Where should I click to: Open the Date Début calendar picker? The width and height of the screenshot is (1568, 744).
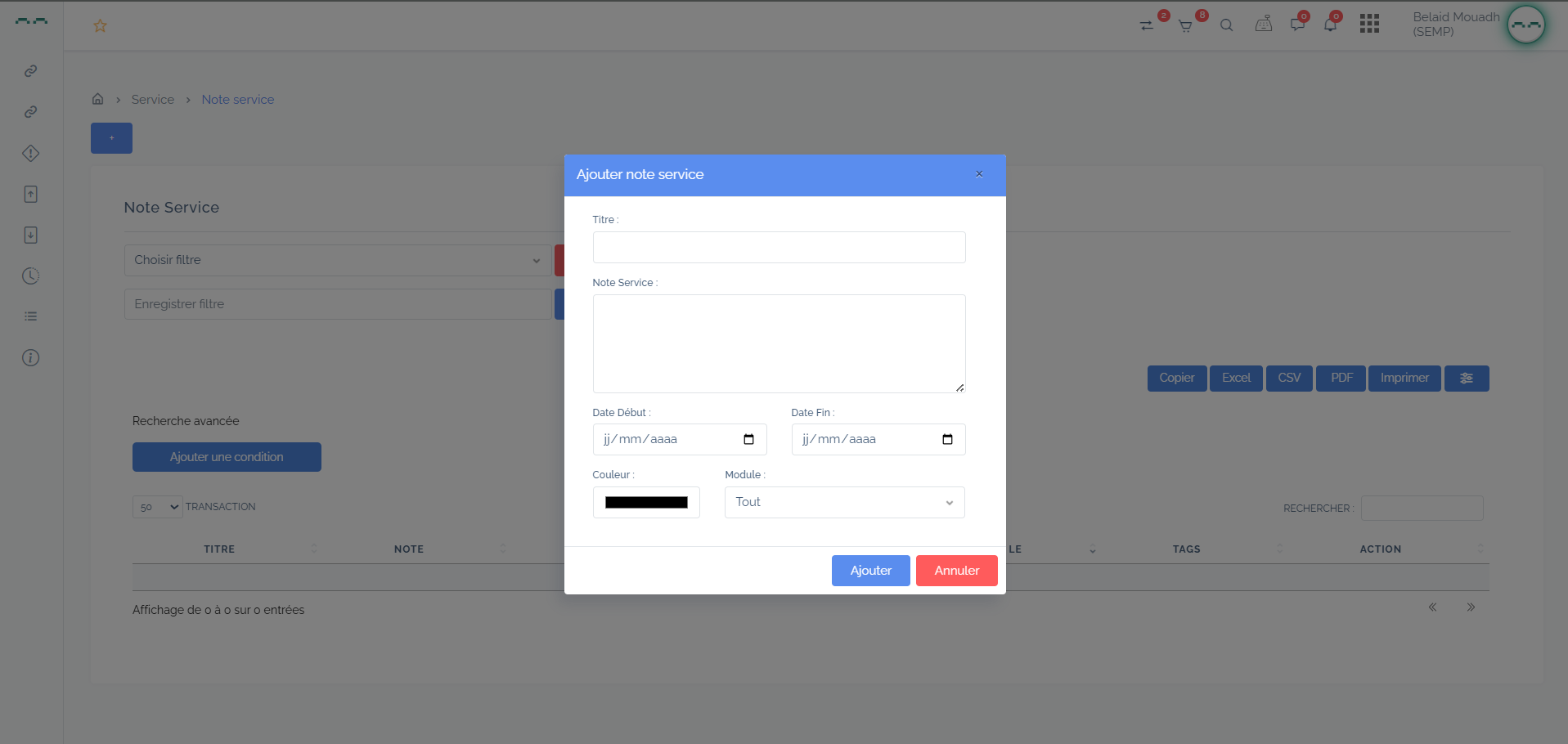(748, 440)
